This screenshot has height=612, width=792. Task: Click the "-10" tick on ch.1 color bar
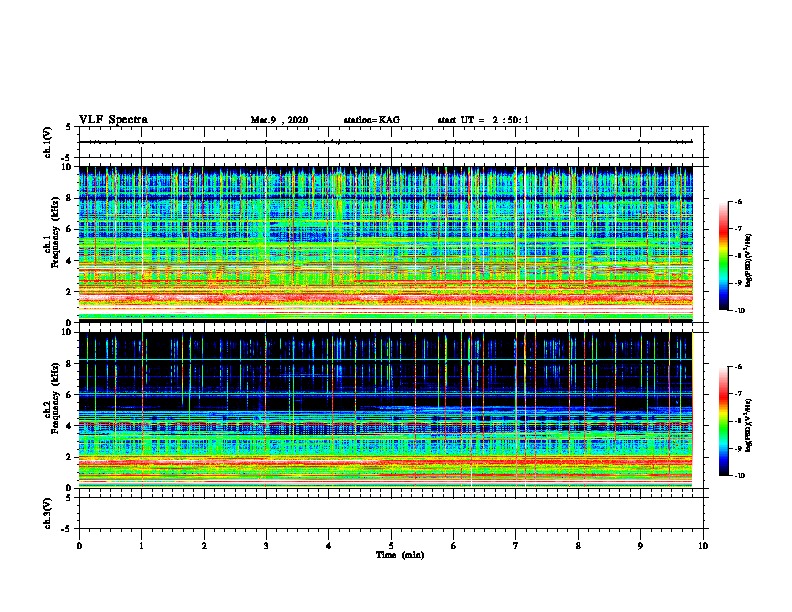(739, 311)
